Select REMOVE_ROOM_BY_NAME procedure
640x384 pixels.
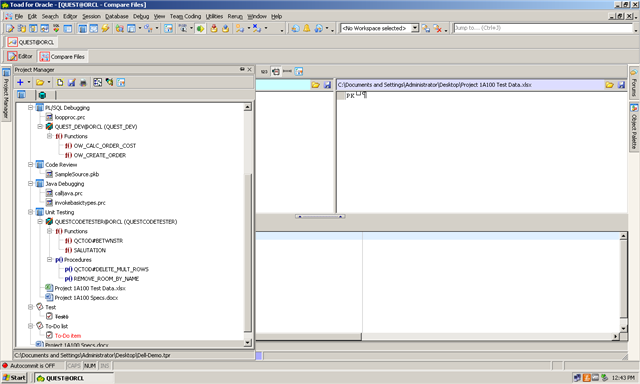[x=106, y=279]
